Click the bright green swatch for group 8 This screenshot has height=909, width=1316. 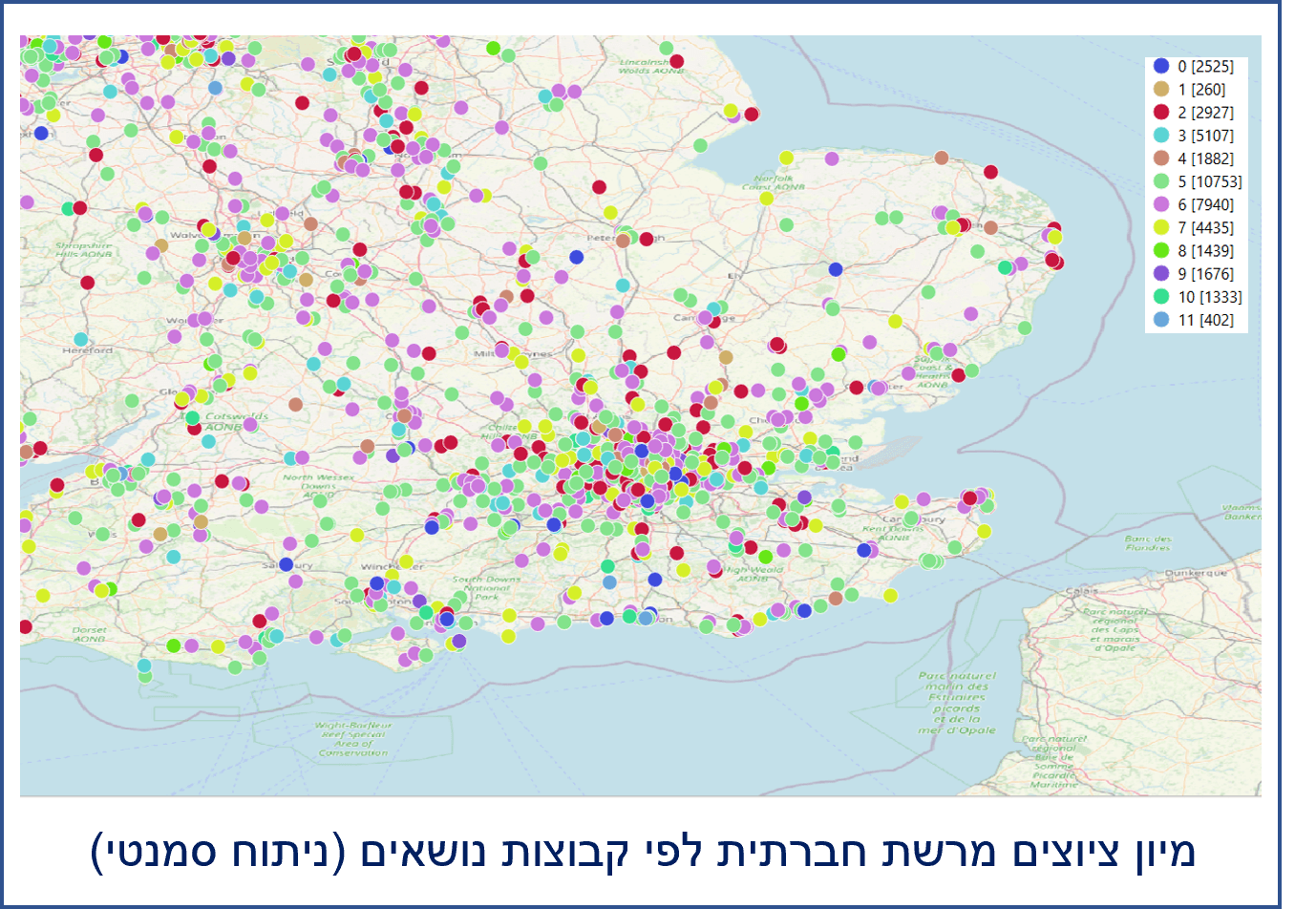[1161, 250]
